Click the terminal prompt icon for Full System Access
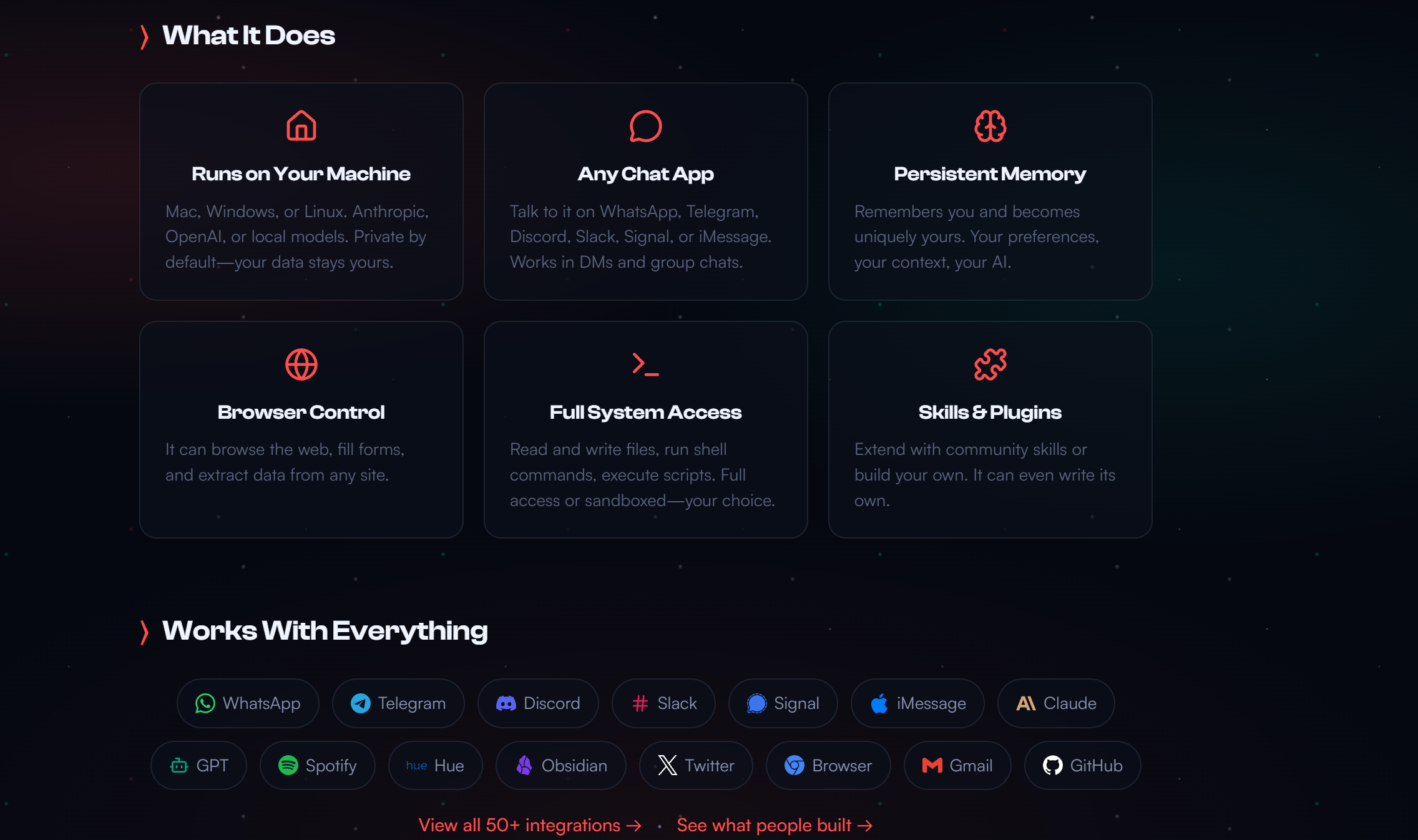This screenshot has height=840, width=1418. pyautogui.click(x=645, y=364)
